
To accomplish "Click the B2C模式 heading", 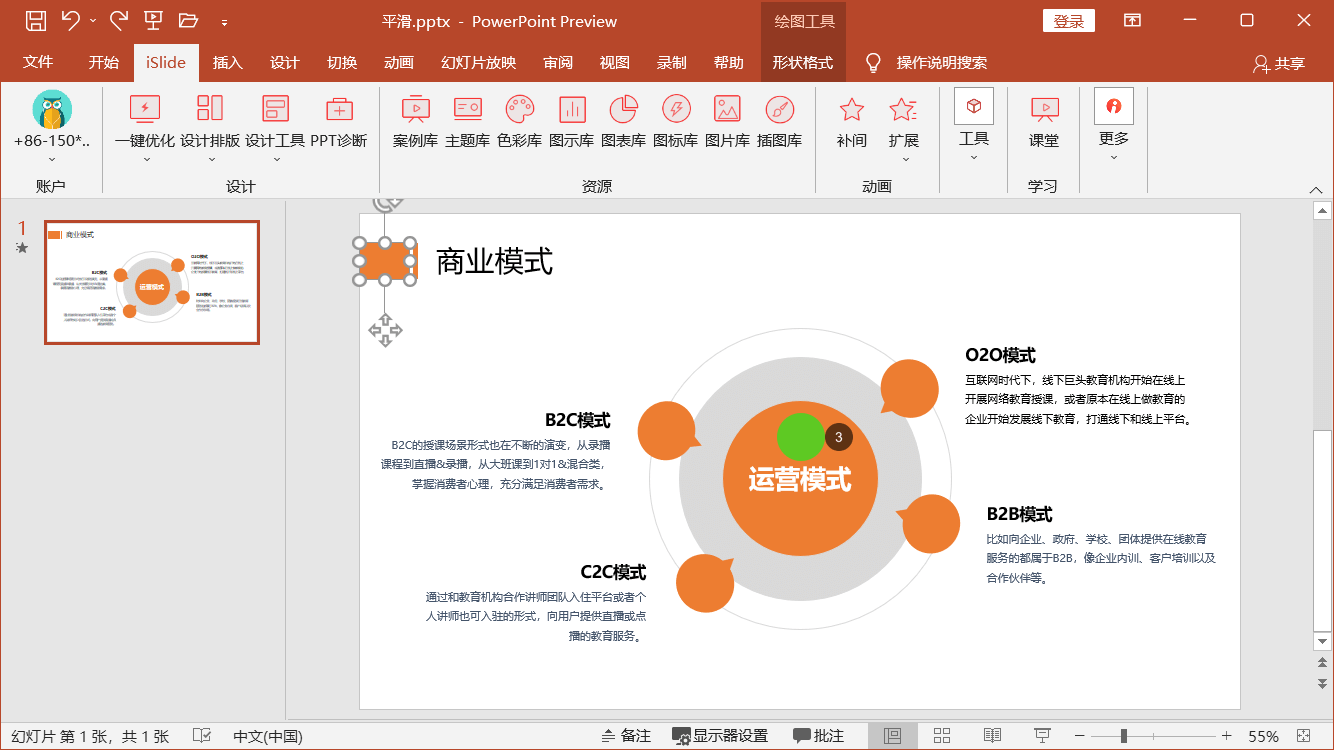I will (x=577, y=420).
